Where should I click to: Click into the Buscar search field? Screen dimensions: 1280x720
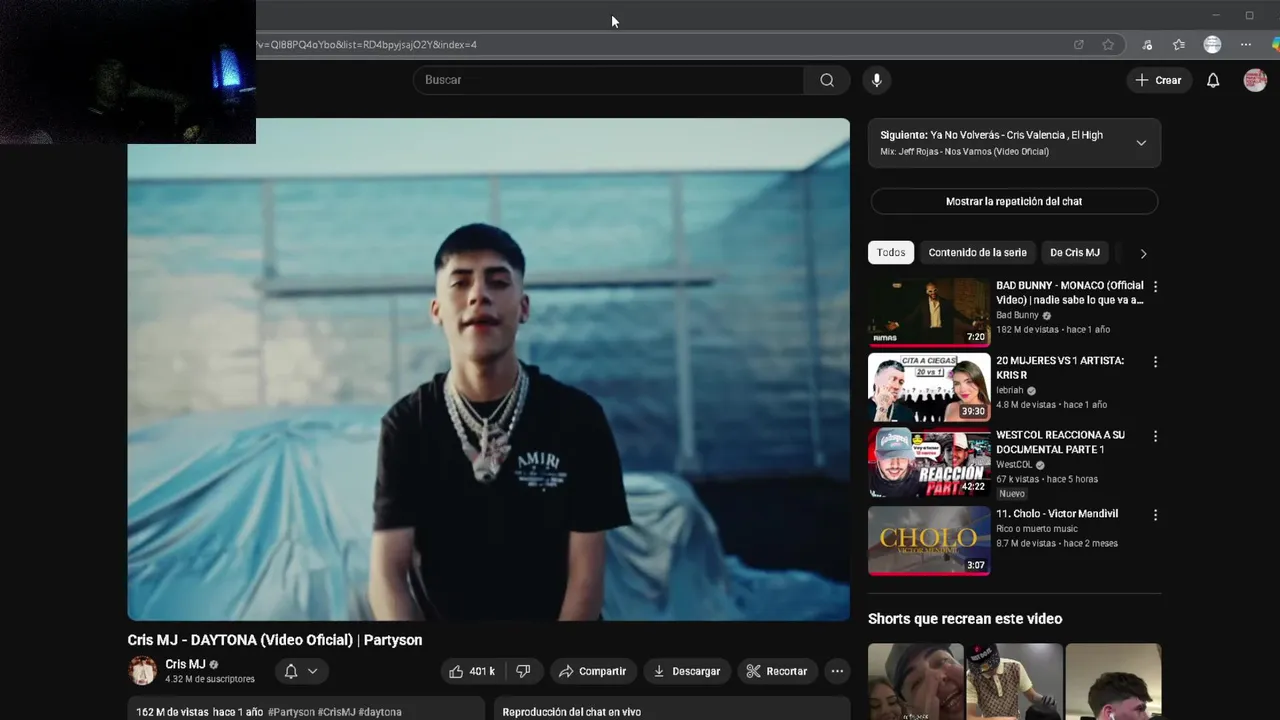pos(608,80)
